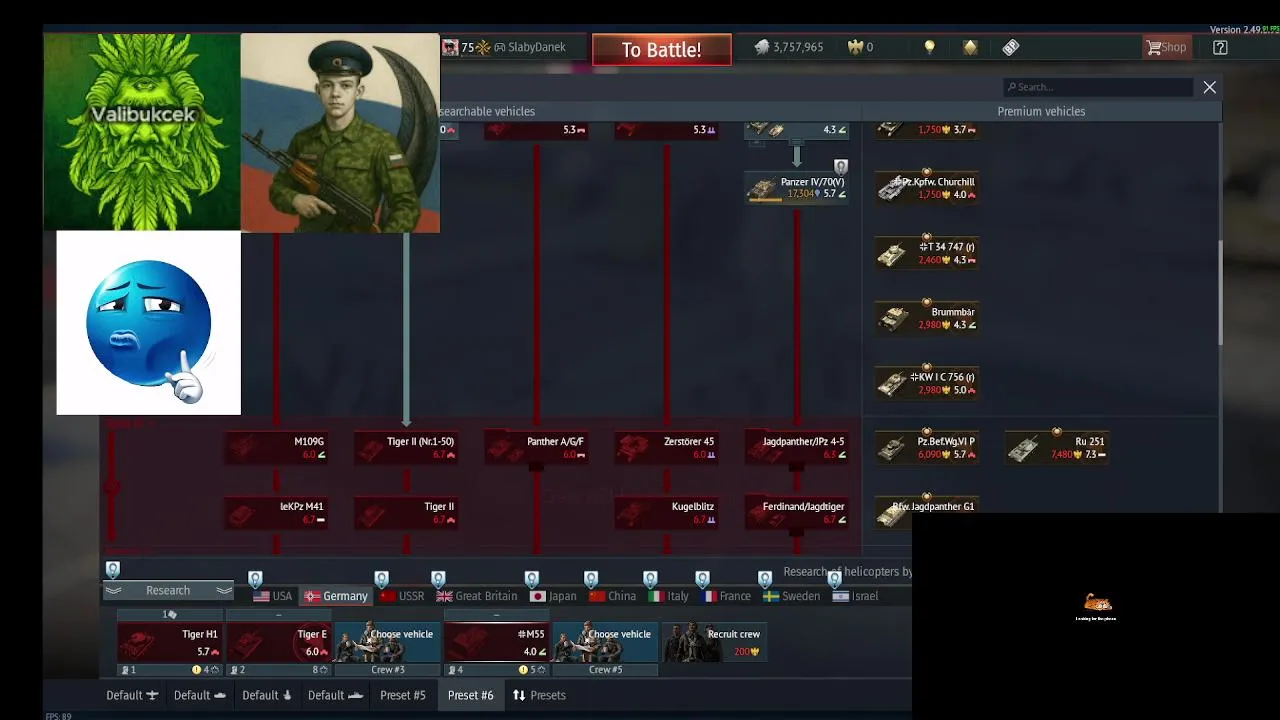The image size is (1280, 720).
Task: Switch to the China nation tab
Action: (613, 596)
